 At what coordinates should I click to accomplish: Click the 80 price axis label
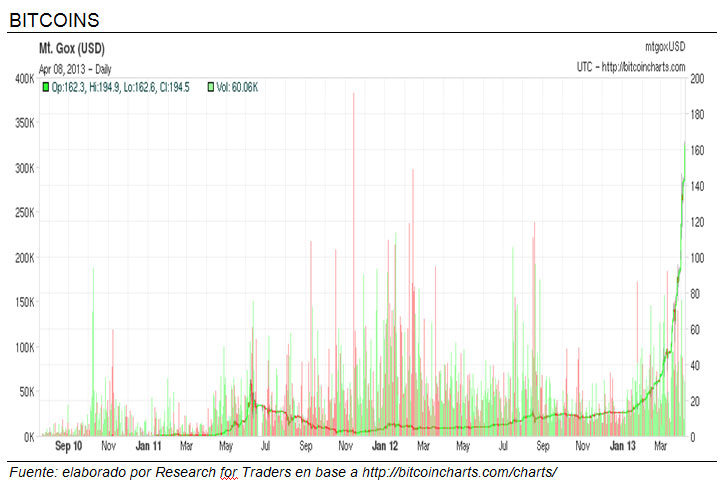click(x=695, y=294)
